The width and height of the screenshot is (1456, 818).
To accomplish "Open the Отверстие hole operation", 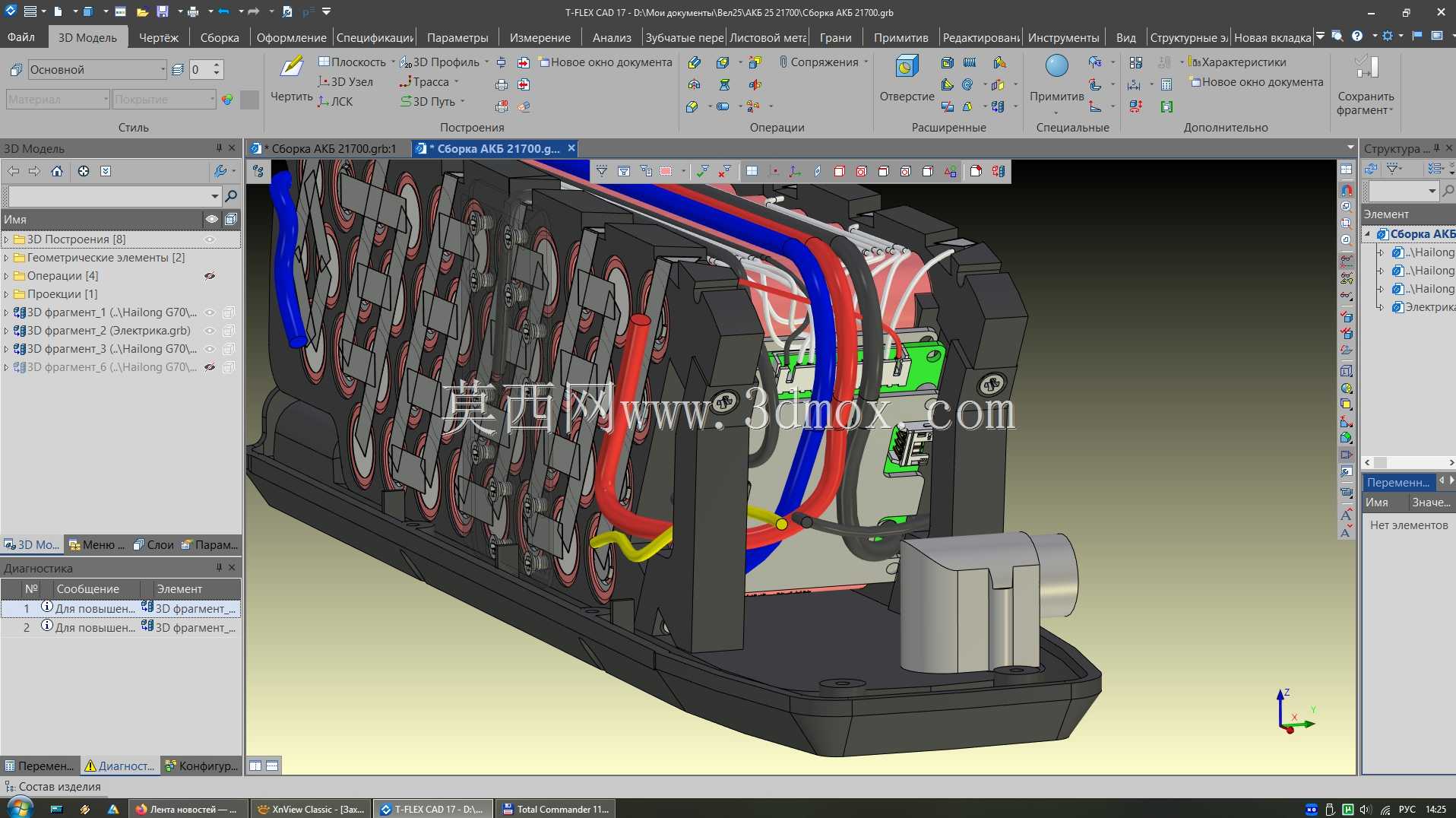I will (907, 79).
